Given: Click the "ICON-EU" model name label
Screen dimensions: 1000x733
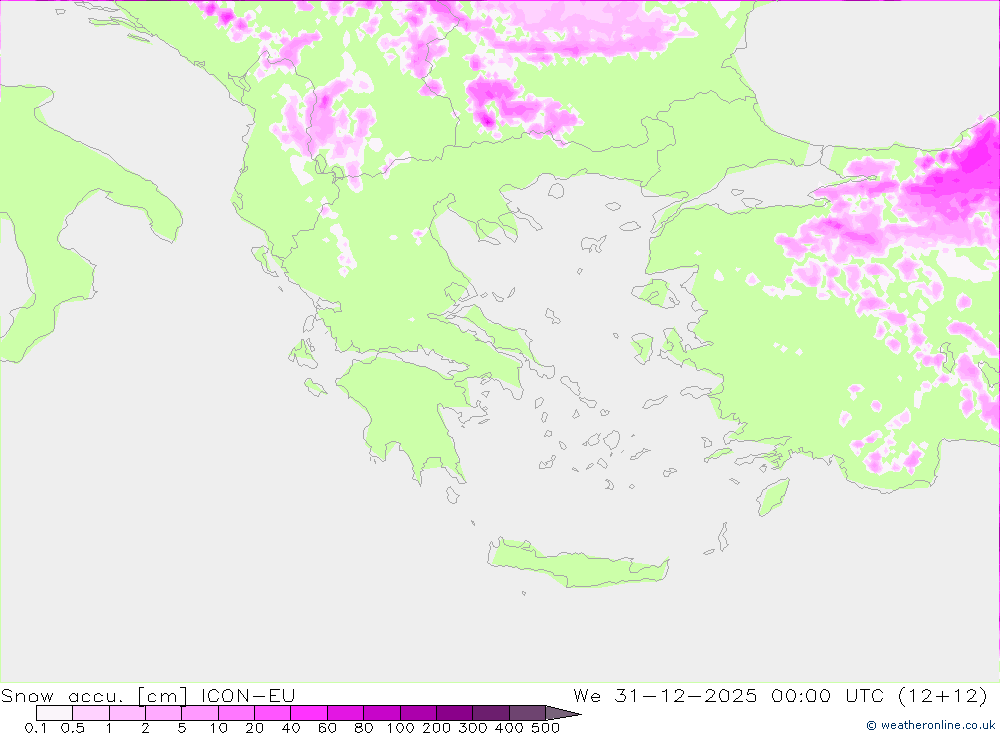Looking at the screenshot, I should 248,695.
